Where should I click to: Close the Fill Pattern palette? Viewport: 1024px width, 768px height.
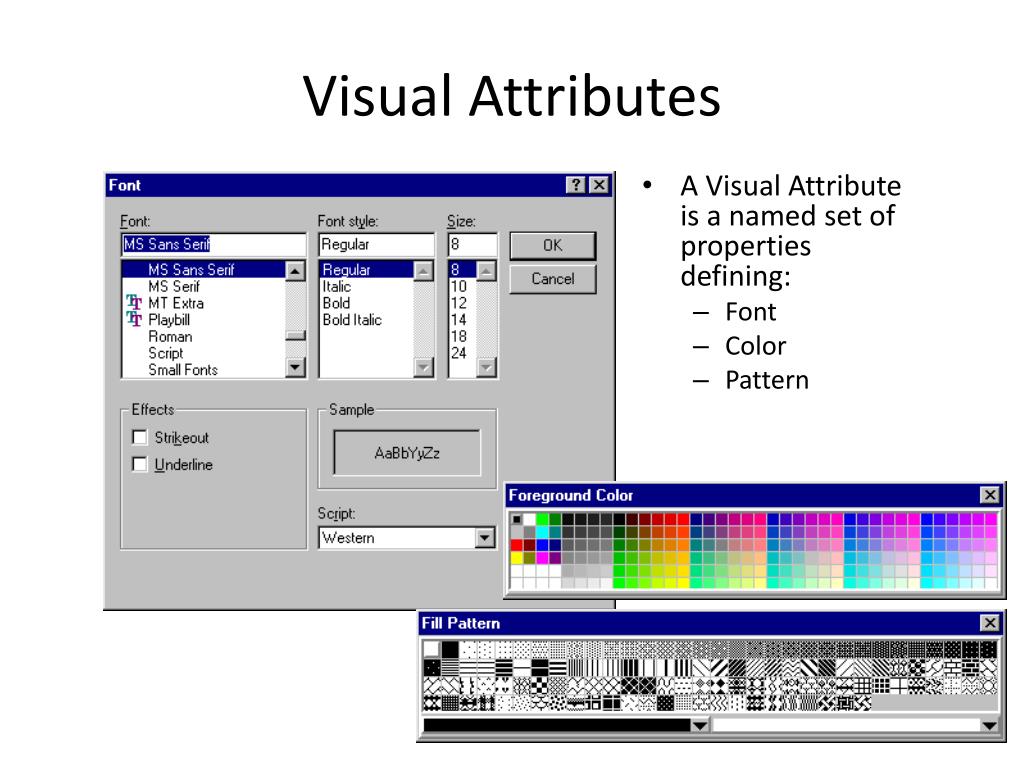click(990, 623)
